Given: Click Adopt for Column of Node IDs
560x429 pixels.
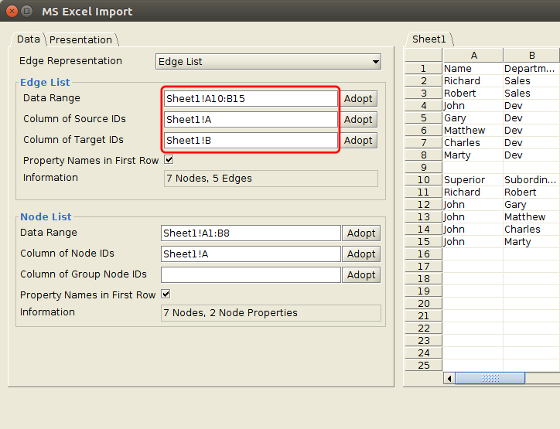Looking at the screenshot, I should pos(361,254).
